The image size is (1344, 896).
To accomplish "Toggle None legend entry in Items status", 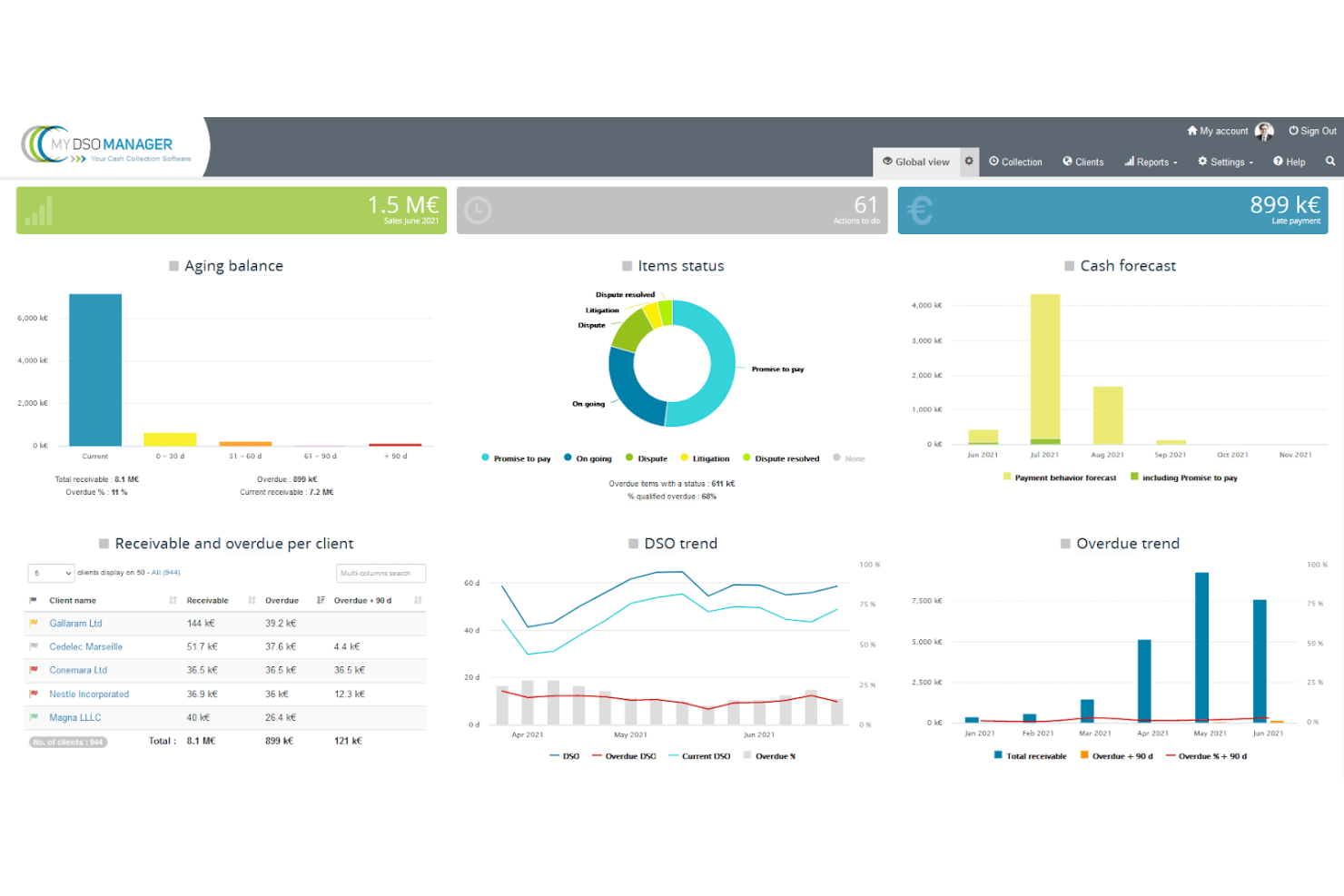I will point(849,458).
